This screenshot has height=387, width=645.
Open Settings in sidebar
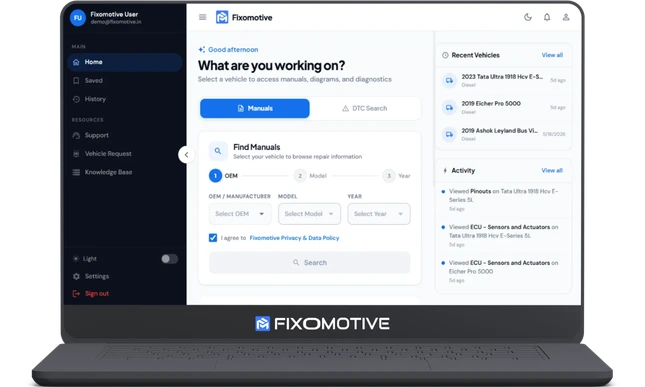tap(125, 276)
